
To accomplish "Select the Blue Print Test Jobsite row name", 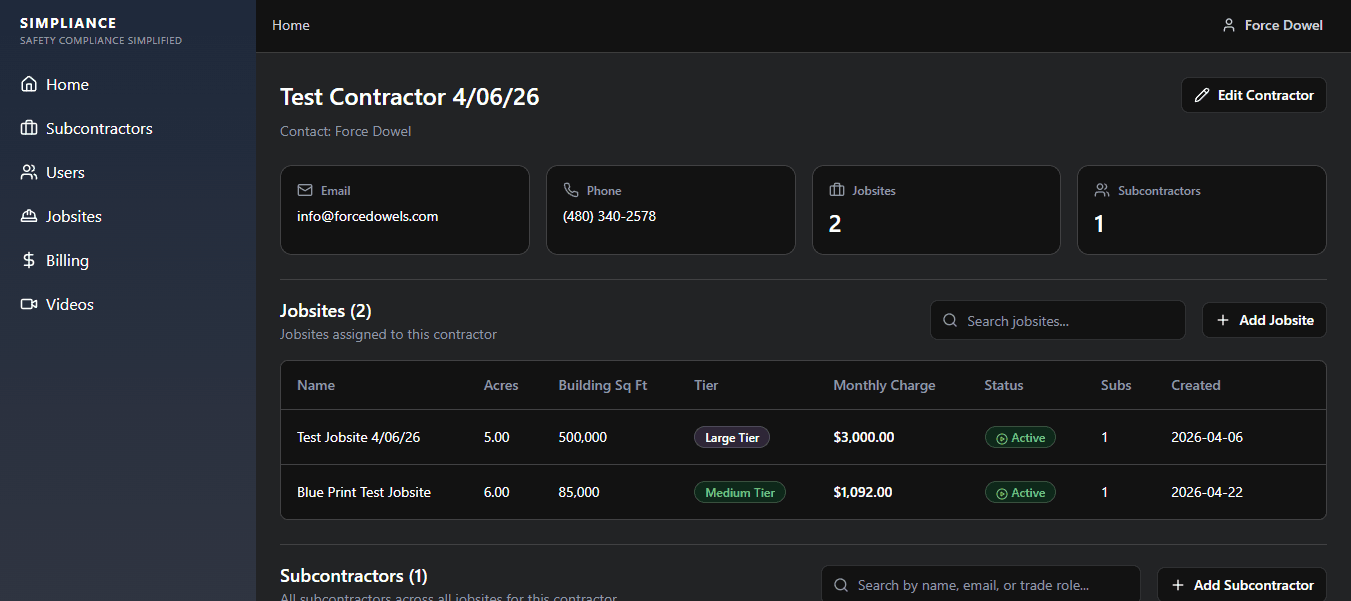I will click(364, 492).
